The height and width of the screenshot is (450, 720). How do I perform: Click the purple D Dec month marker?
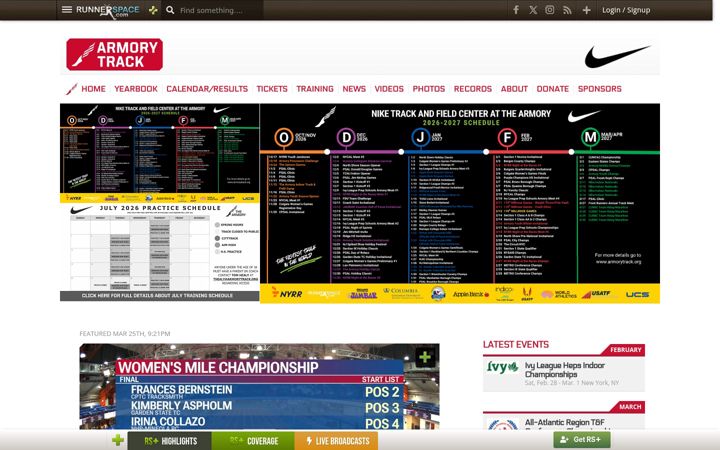click(346, 137)
